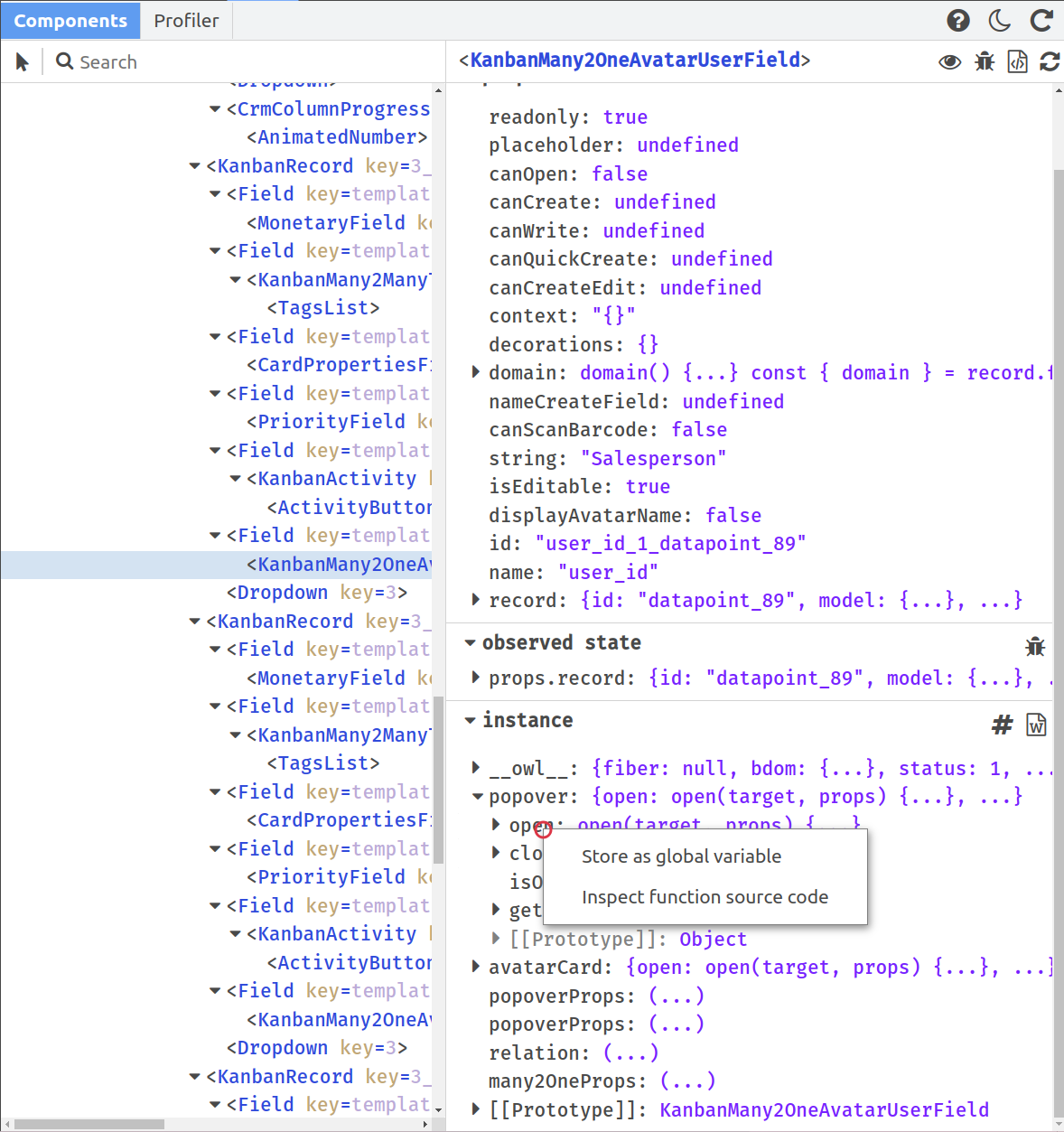Open the component source code file icon

point(1017,61)
